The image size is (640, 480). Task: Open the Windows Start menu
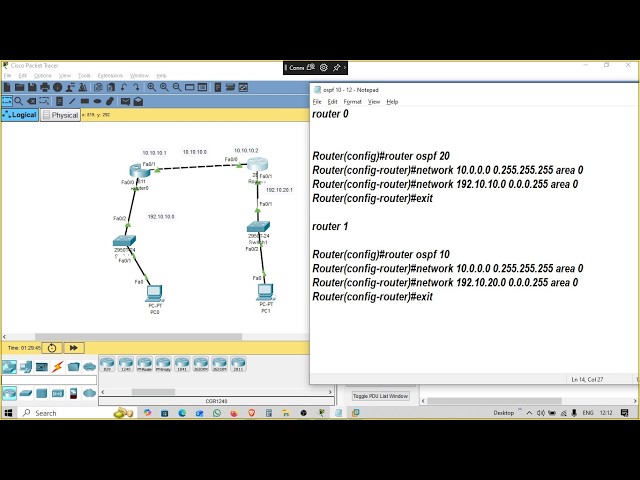click(x=8, y=413)
